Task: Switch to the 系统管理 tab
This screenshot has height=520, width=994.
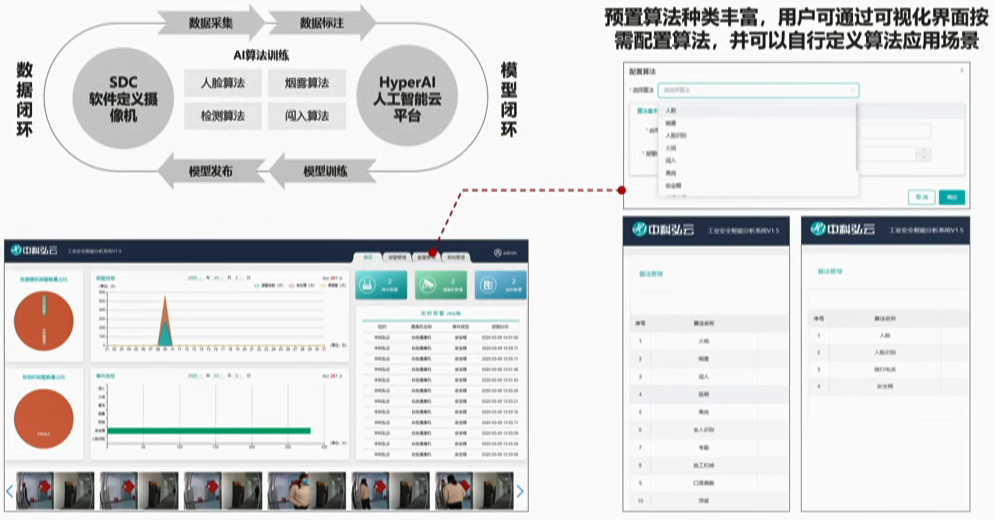Action: tap(455, 257)
